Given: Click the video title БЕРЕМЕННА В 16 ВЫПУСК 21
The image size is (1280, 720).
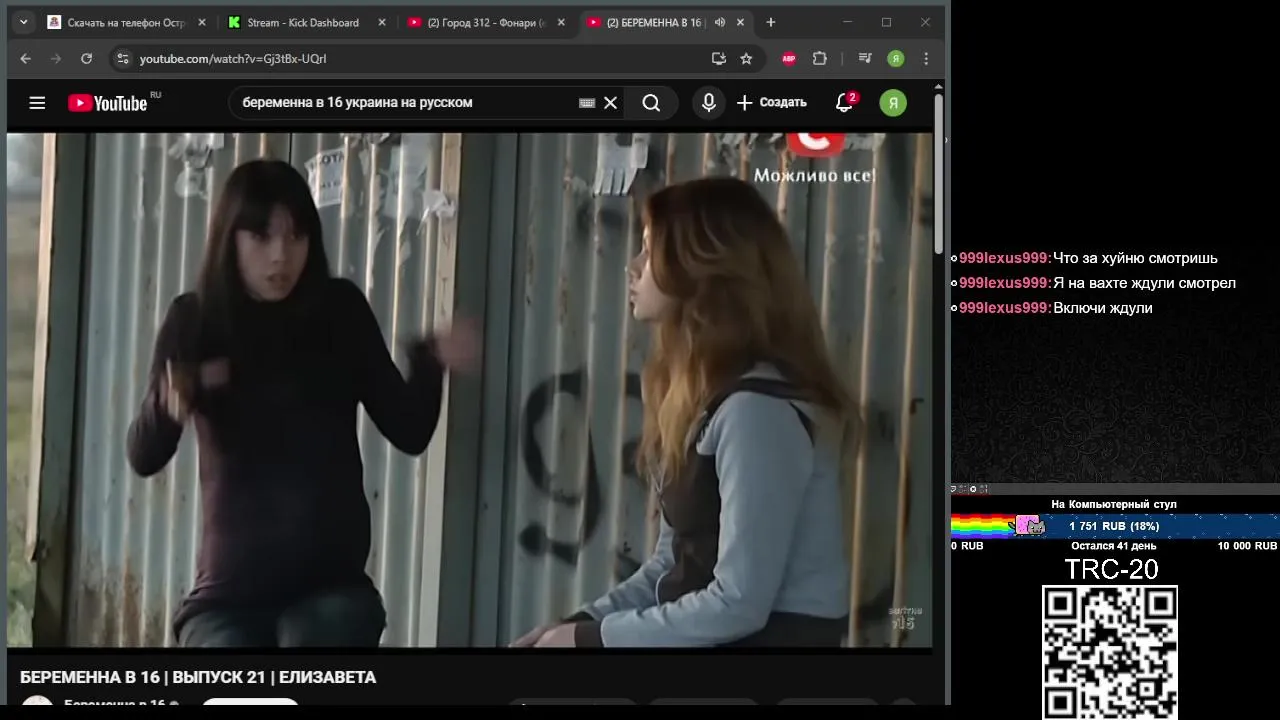Looking at the screenshot, I should 198,677.
